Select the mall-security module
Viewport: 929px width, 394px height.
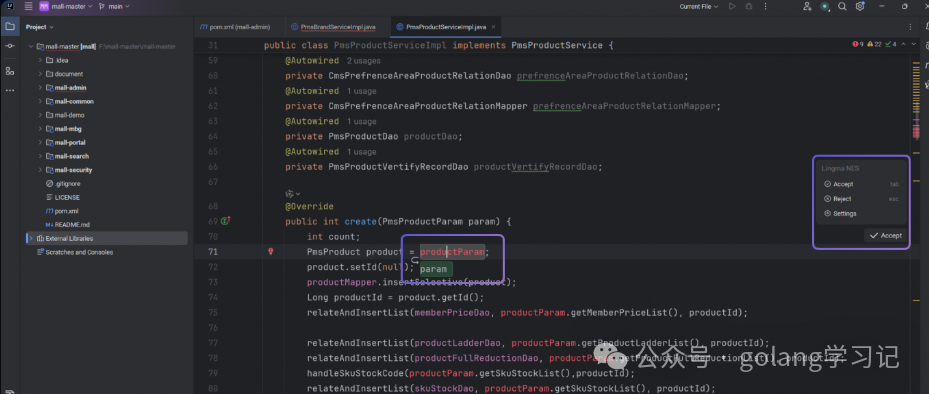[73, 170]
